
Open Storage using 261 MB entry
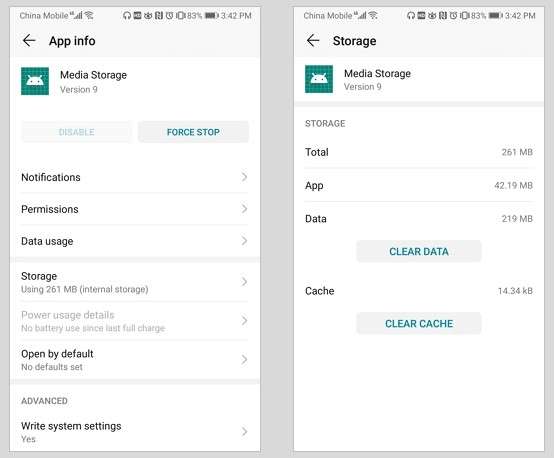tap(135, 282)
